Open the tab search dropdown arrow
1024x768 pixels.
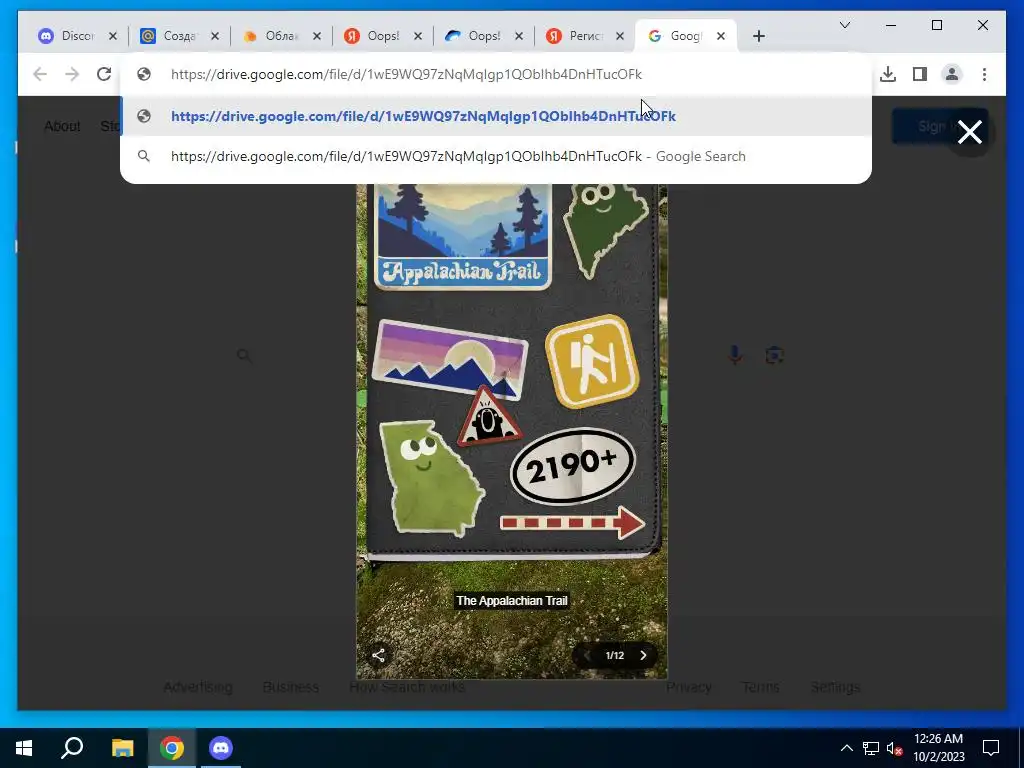click(844, 25)
